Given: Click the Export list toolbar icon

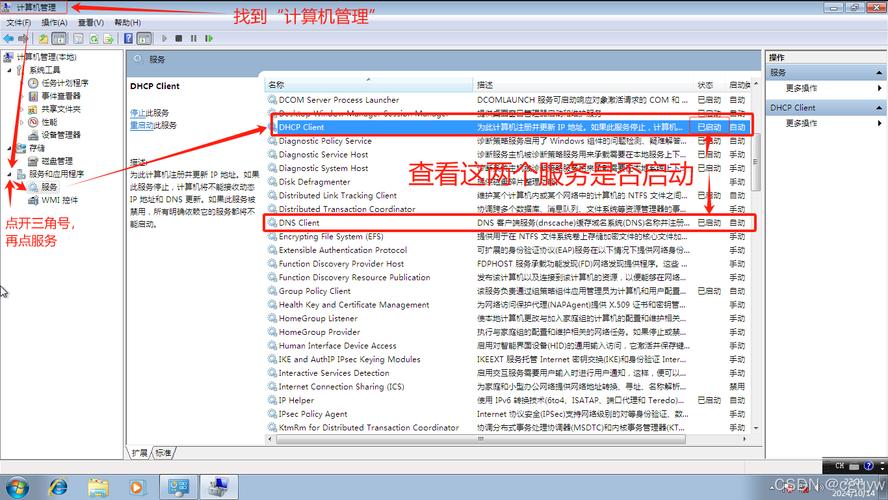Looking at the screenshot, I should [108, 39].
